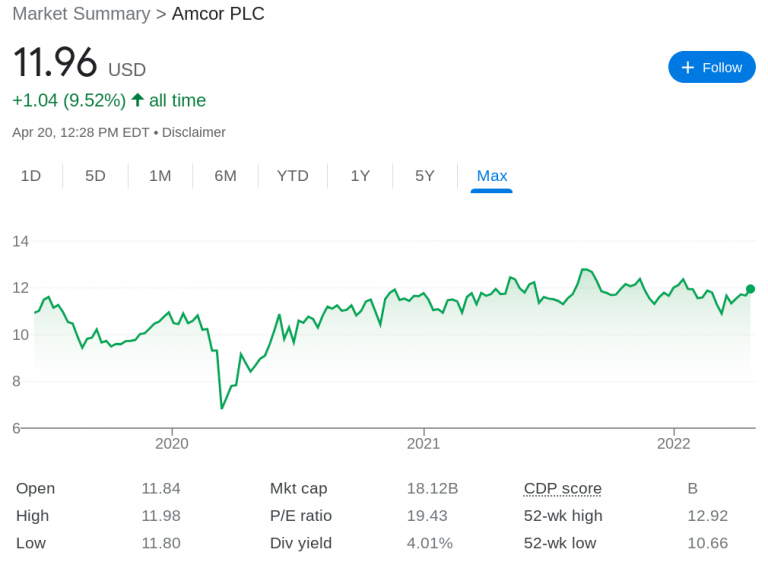The width and height of the screenshot is (768, 562).
Task: Click the plus icon on Follow button
Action: 687,67
